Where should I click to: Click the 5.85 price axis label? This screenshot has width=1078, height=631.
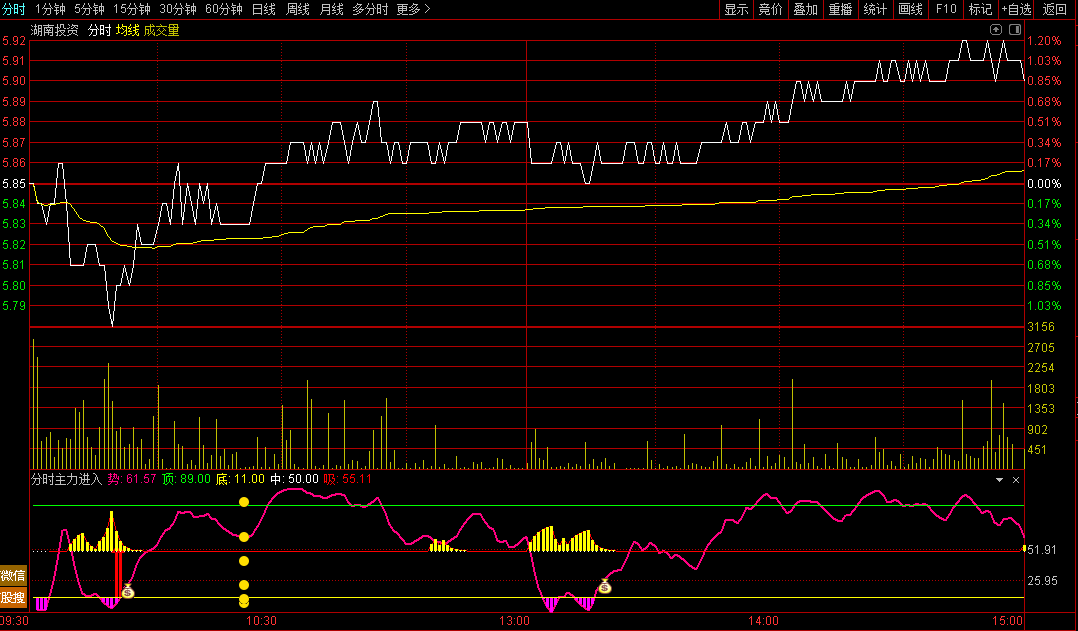pos(14,184)
